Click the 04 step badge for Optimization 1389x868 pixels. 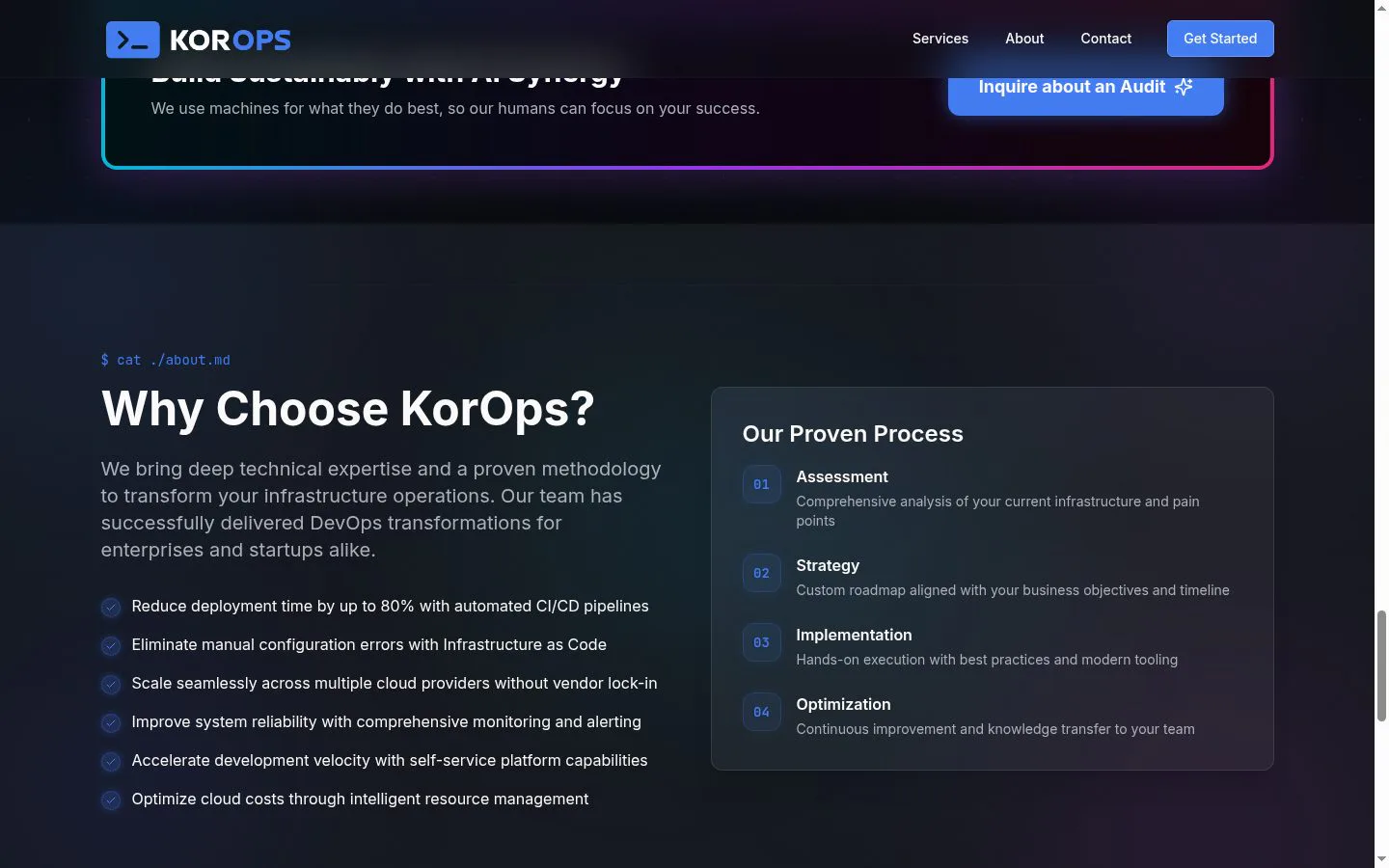(761, 712)
